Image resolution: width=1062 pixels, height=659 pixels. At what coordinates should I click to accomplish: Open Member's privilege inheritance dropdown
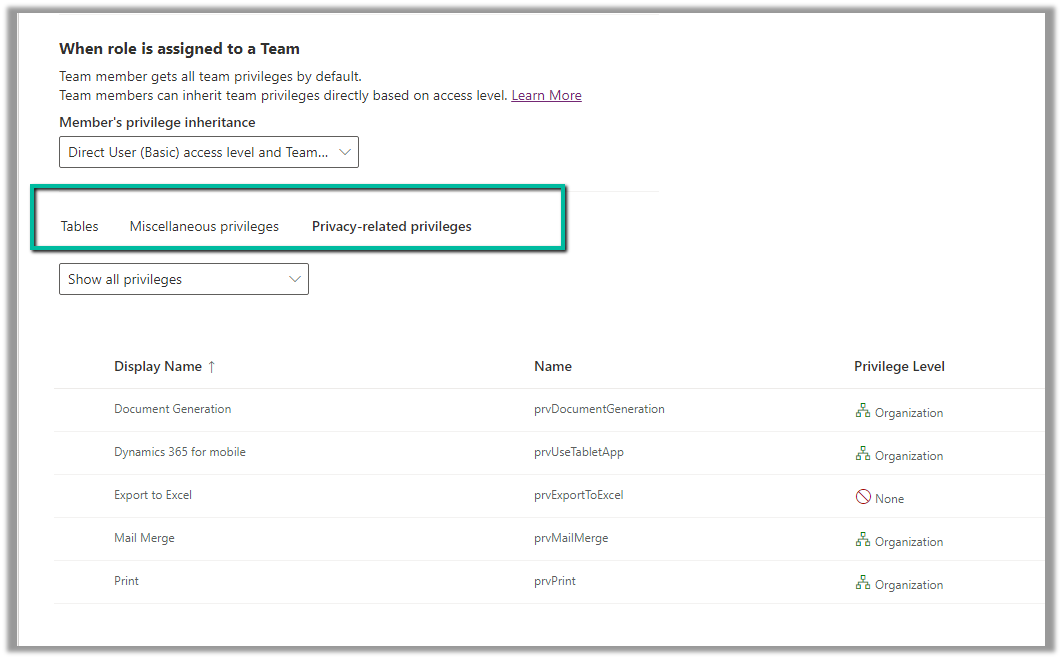(x=208, y=152)
